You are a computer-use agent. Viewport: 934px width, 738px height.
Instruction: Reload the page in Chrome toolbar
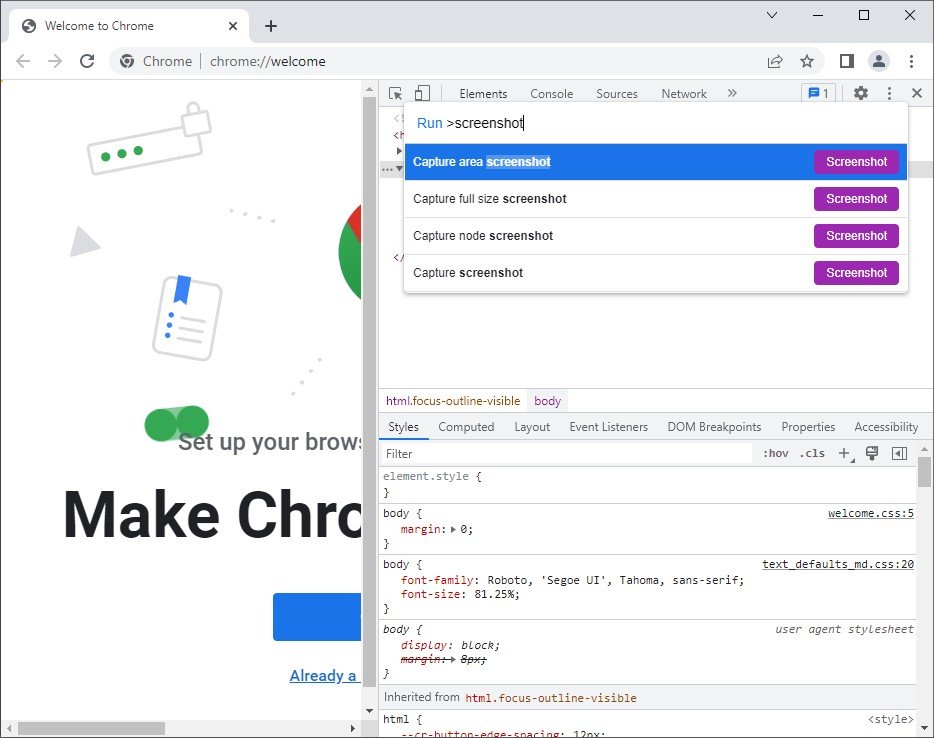87,61
